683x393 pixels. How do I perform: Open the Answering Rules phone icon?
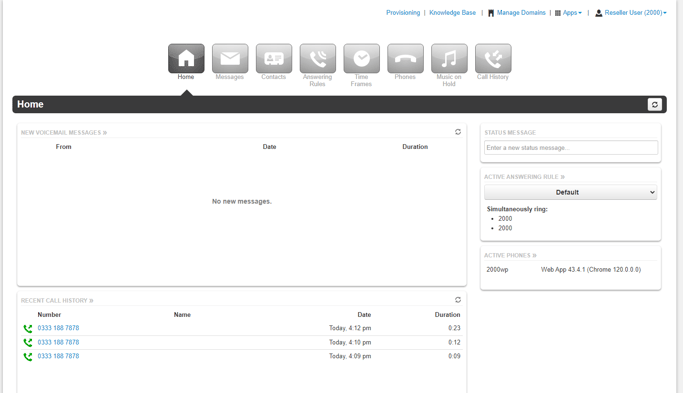(x=318, y=58)
